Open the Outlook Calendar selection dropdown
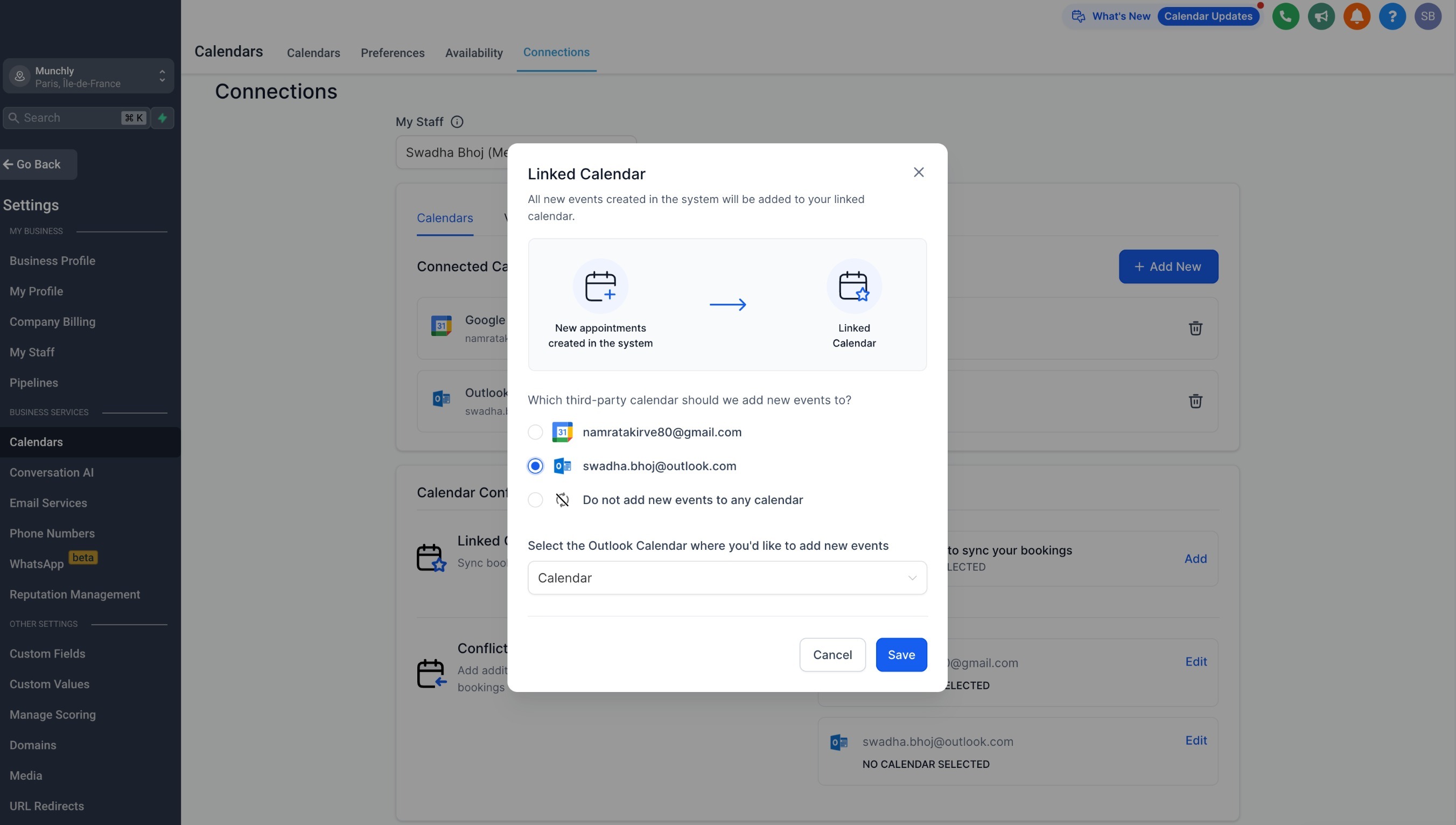1456x825 pixels. pos(727,578)
